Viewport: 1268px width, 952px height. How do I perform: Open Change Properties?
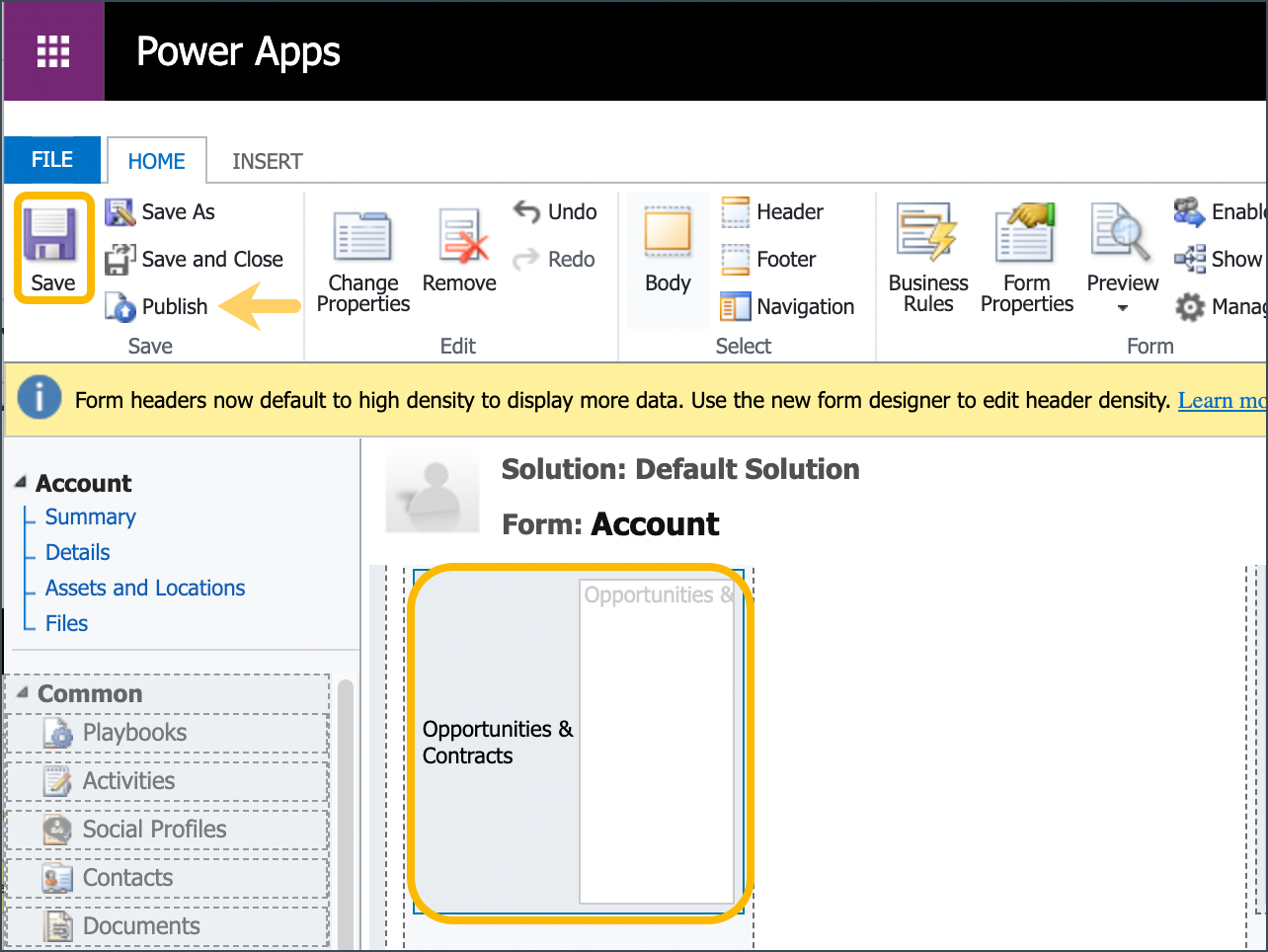363,263
